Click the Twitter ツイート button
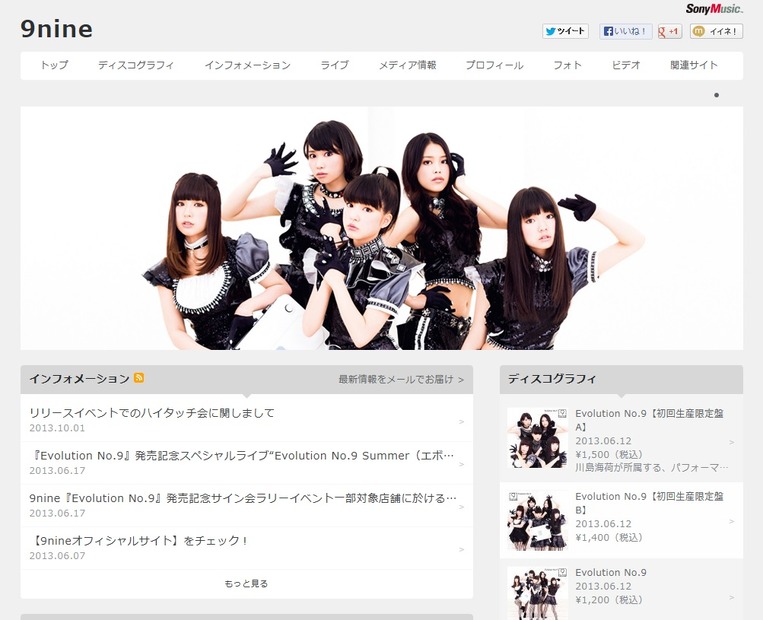This screenshot has height=620, width=763. point(565,31)
